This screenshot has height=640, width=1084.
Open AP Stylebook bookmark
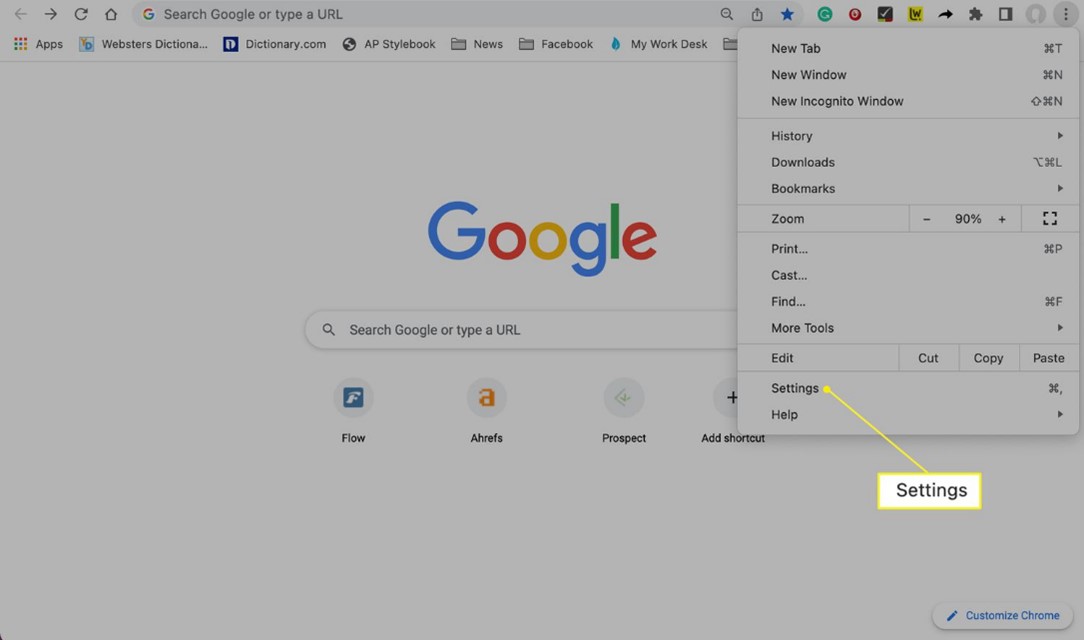point(389,44)
